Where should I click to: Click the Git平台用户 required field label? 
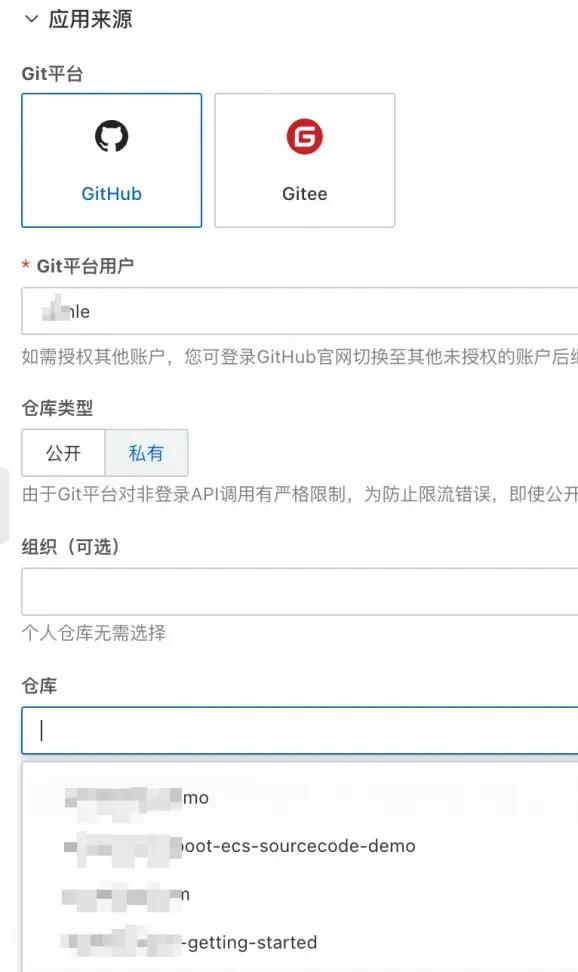point(85,266)
